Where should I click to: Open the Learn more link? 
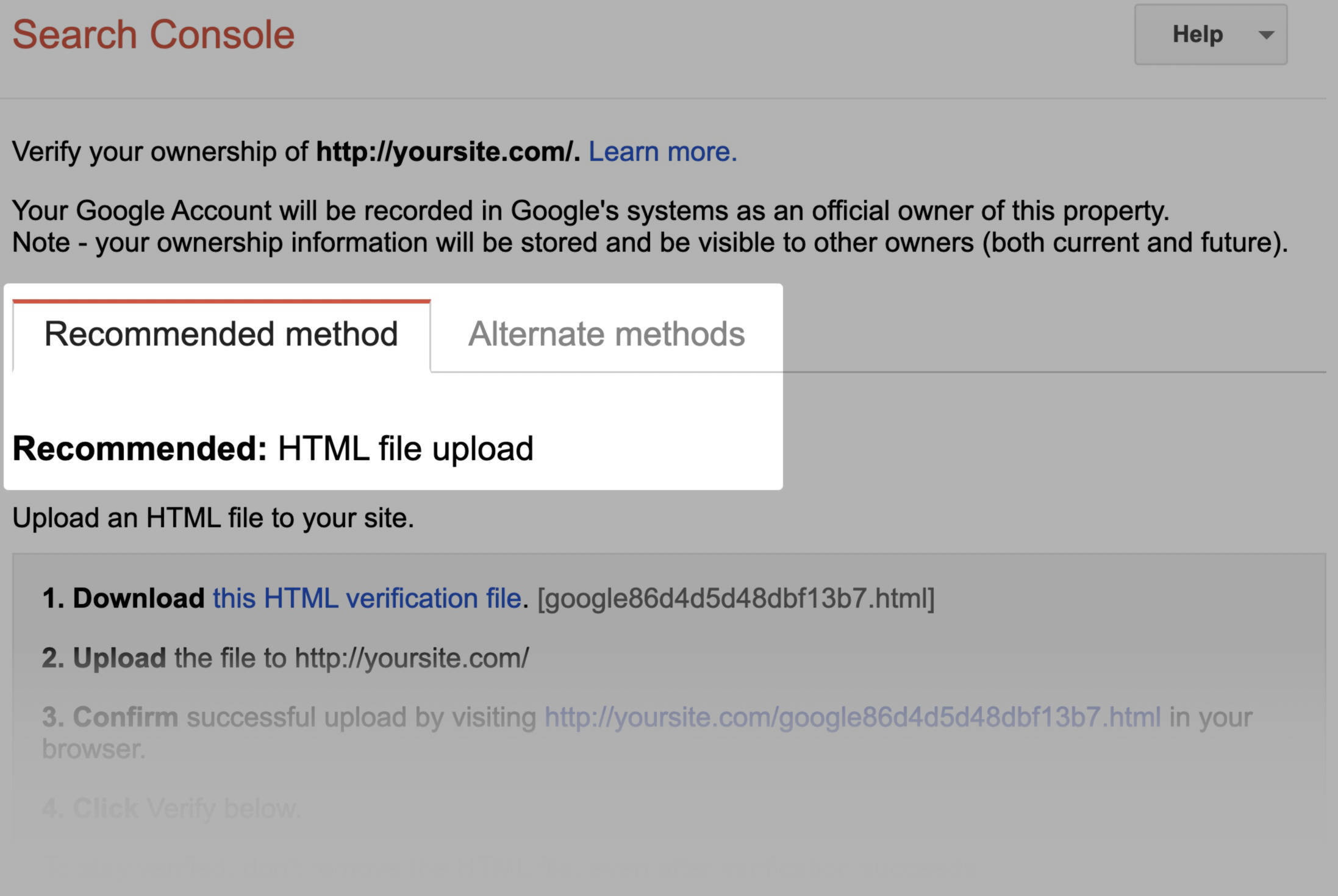(662, 151)
